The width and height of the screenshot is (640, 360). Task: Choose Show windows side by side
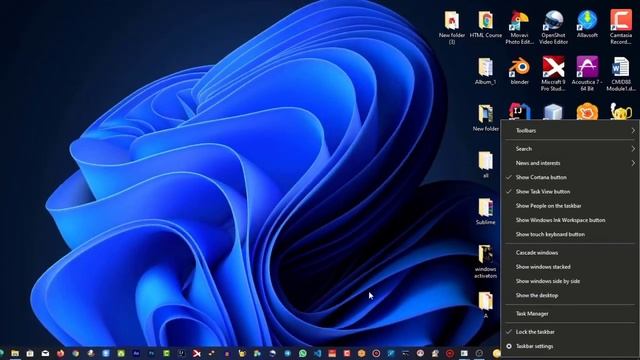coord(570,281)
